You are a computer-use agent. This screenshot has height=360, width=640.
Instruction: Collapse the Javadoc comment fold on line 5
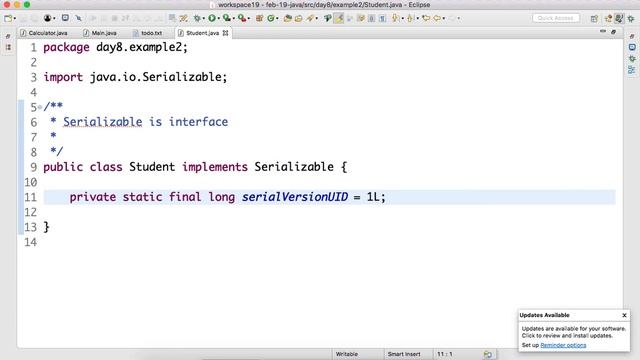click(x=40, y=107)
